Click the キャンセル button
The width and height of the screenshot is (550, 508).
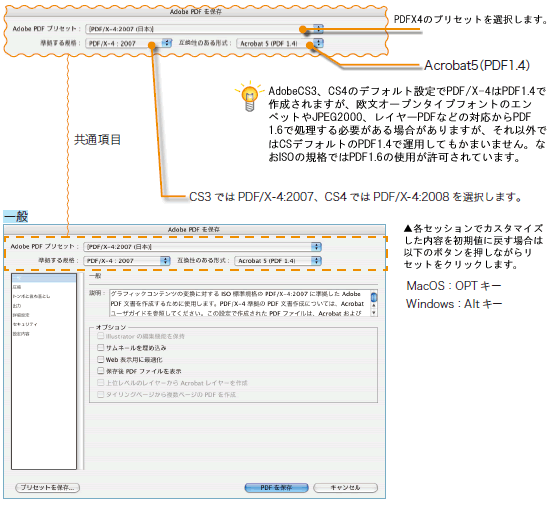[x=345, y=487]
